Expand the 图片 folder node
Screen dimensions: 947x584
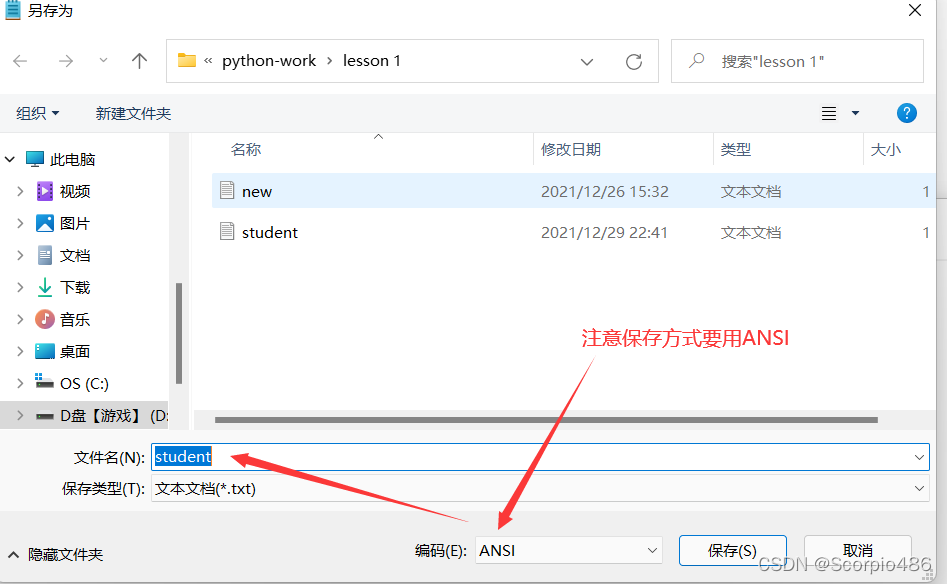coord(20,223)
